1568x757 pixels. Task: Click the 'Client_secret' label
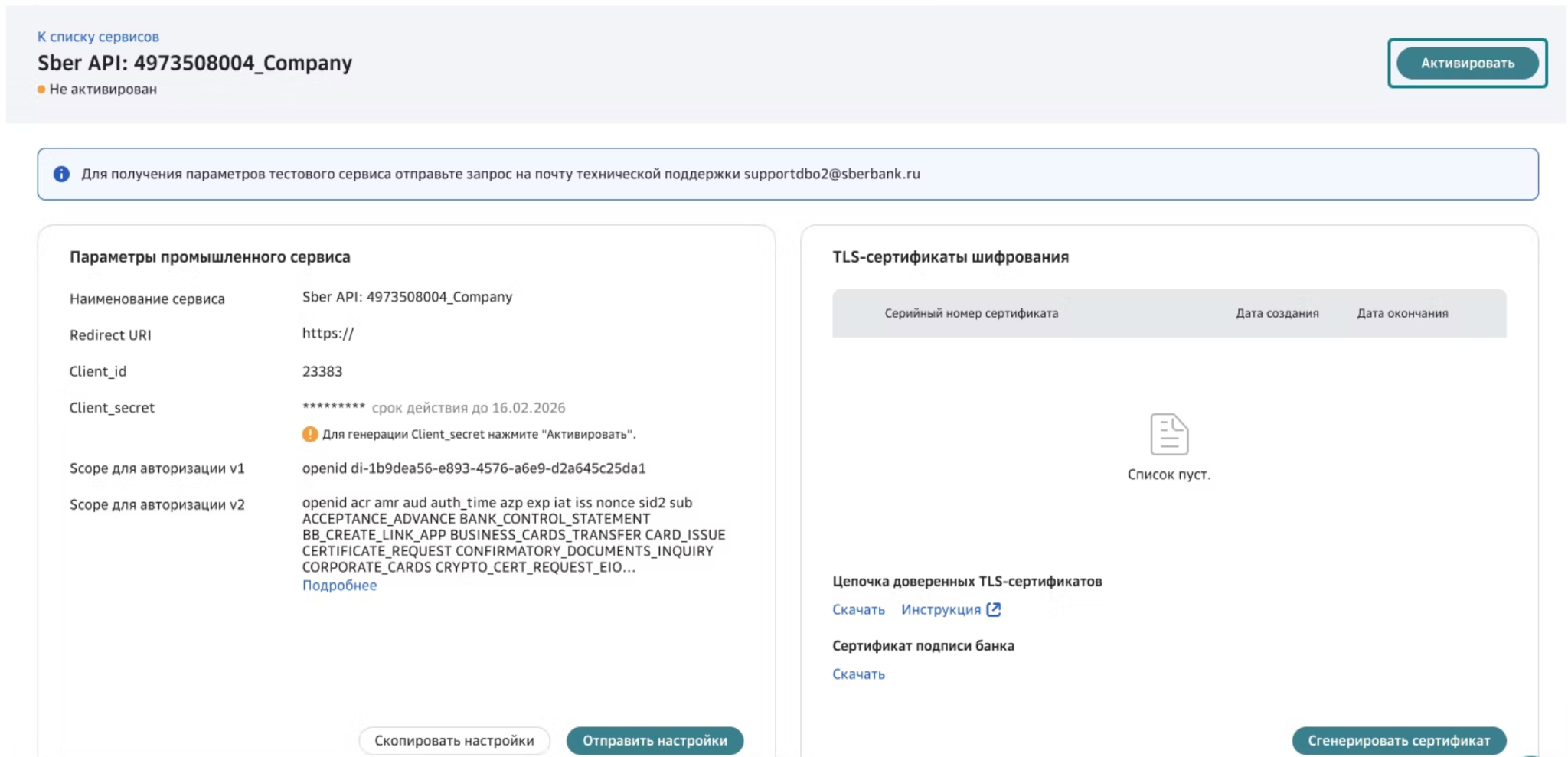[x=112, y=408]
